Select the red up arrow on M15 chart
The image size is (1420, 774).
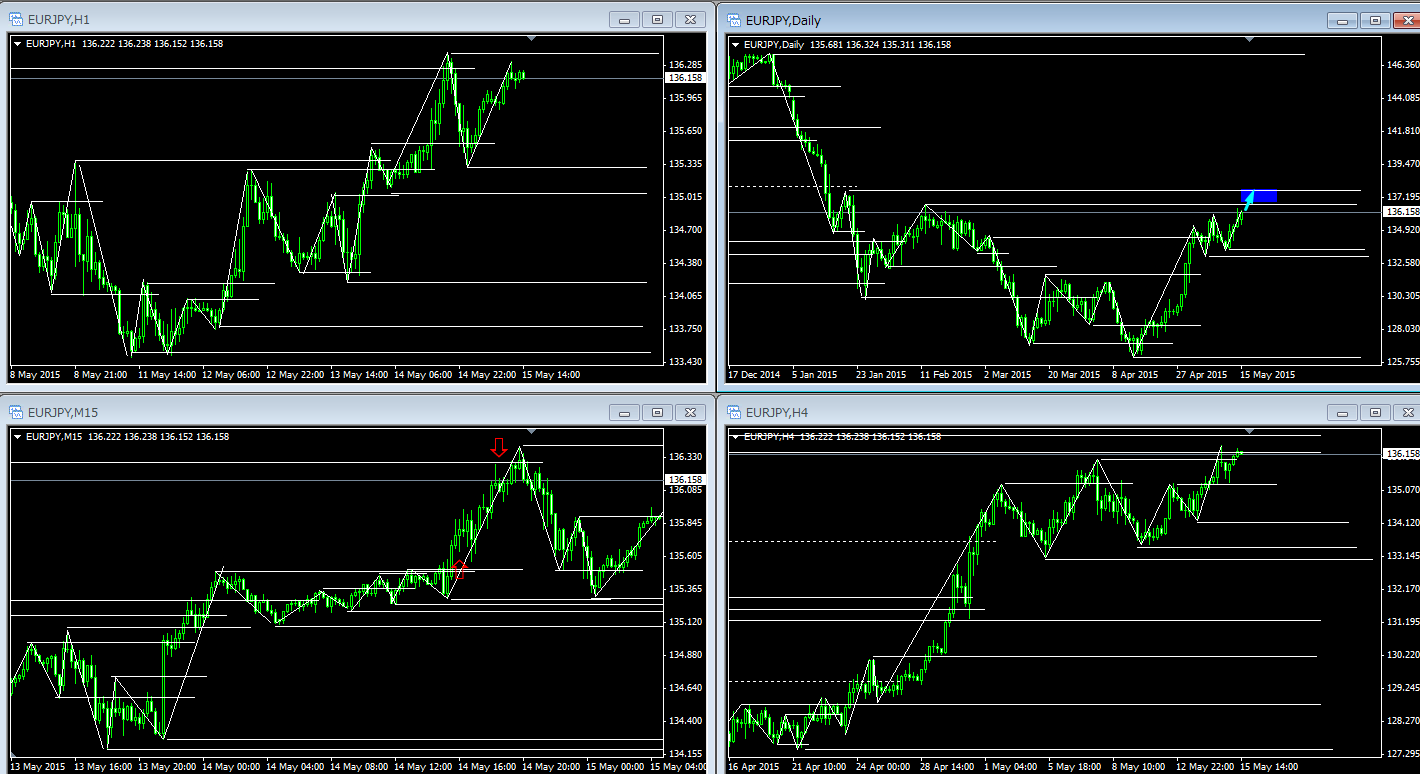(459, 570)
